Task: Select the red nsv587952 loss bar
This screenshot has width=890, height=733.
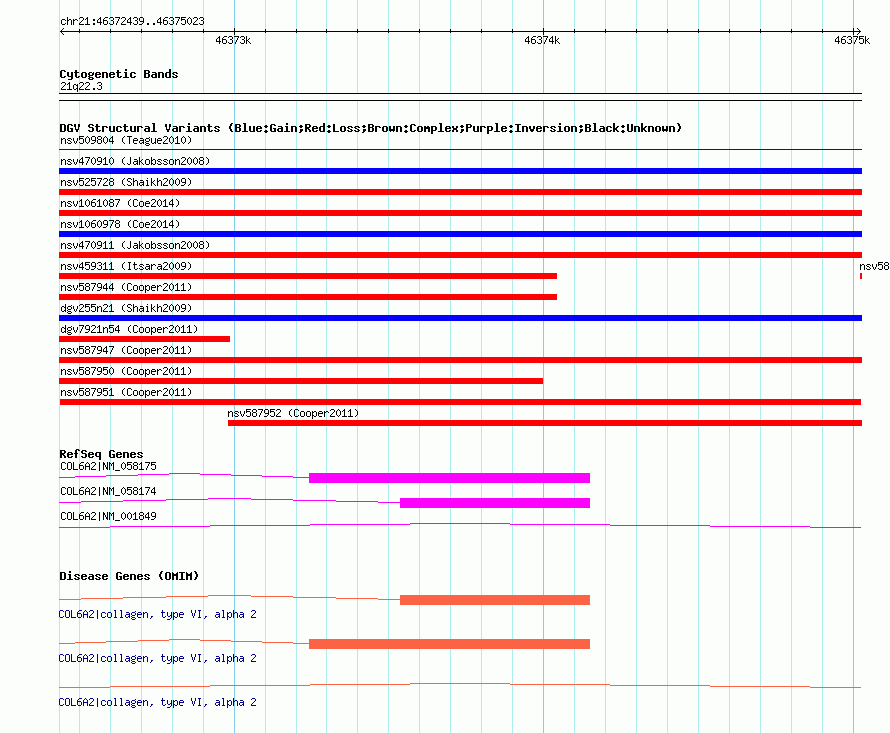Action: [545, 423]
